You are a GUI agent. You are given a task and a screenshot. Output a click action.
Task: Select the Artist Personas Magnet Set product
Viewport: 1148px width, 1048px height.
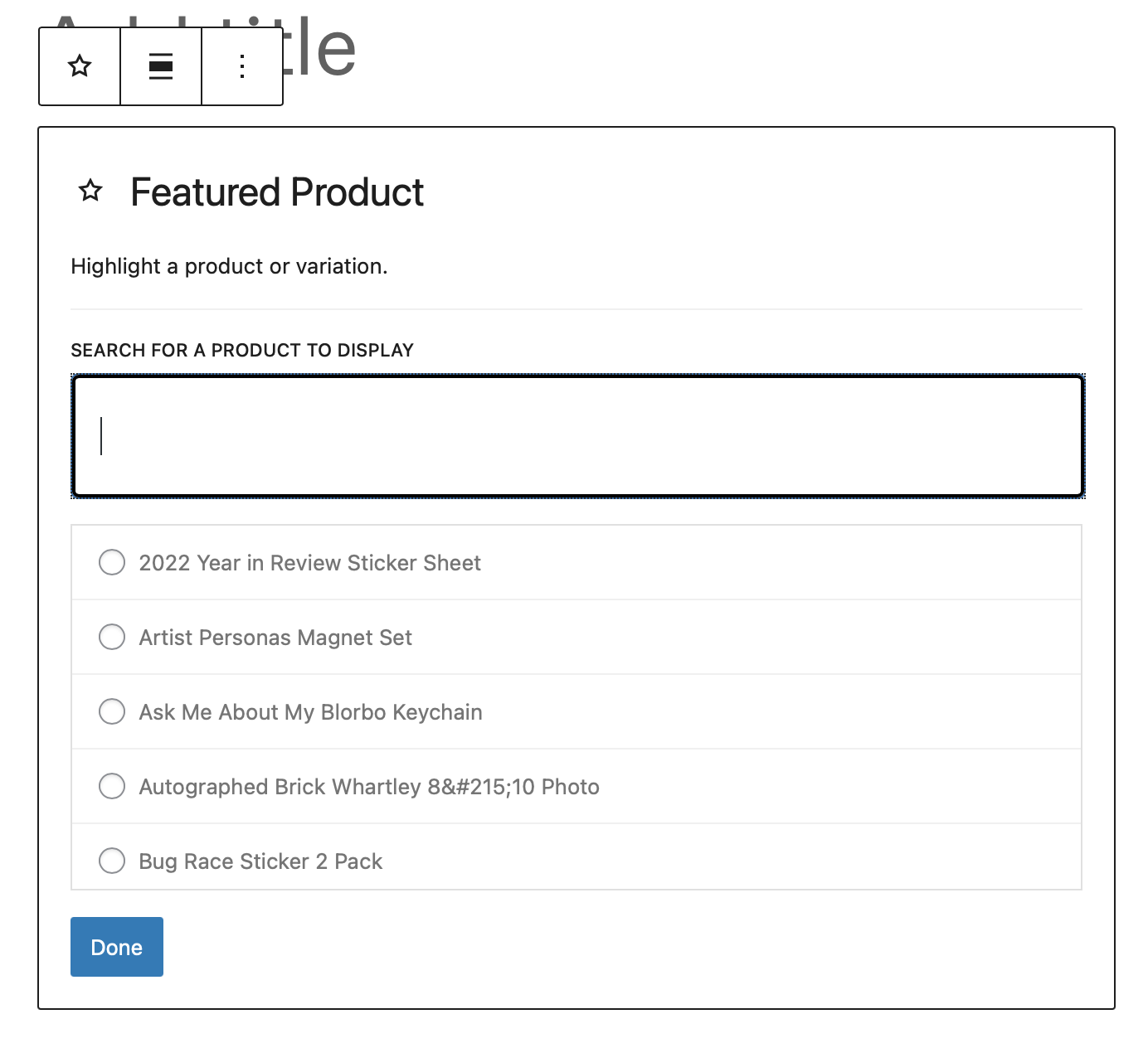click(111, 637)
